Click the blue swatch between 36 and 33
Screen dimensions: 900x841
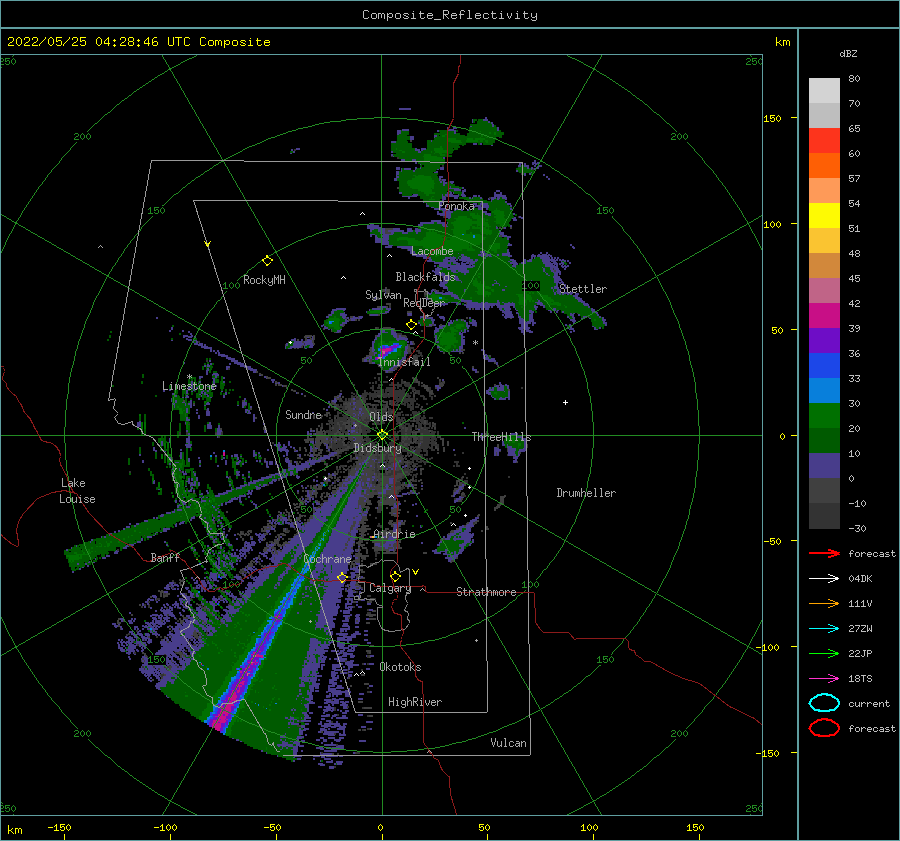(x=824, y=365)
